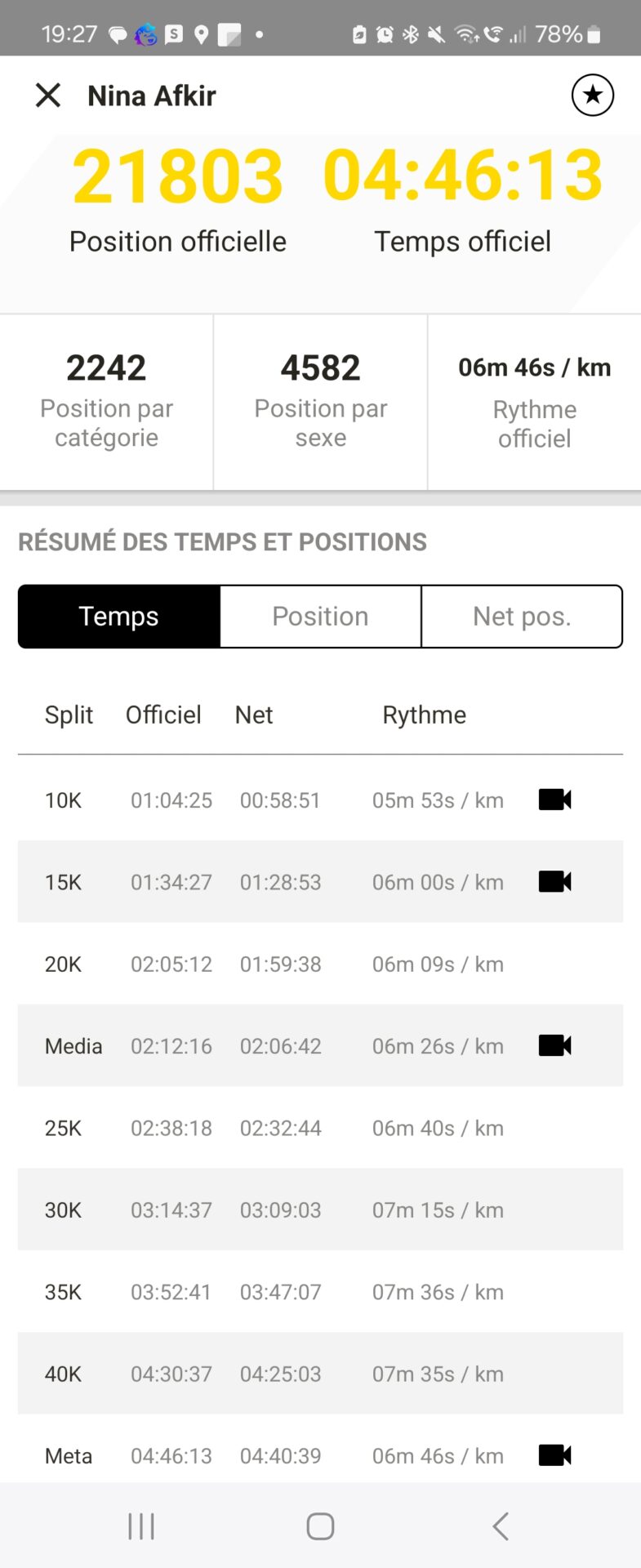Tap the star favorite icon
The width and height of the screenshot is (641, 1568).
pyautogui.click(x=592, y=96)
